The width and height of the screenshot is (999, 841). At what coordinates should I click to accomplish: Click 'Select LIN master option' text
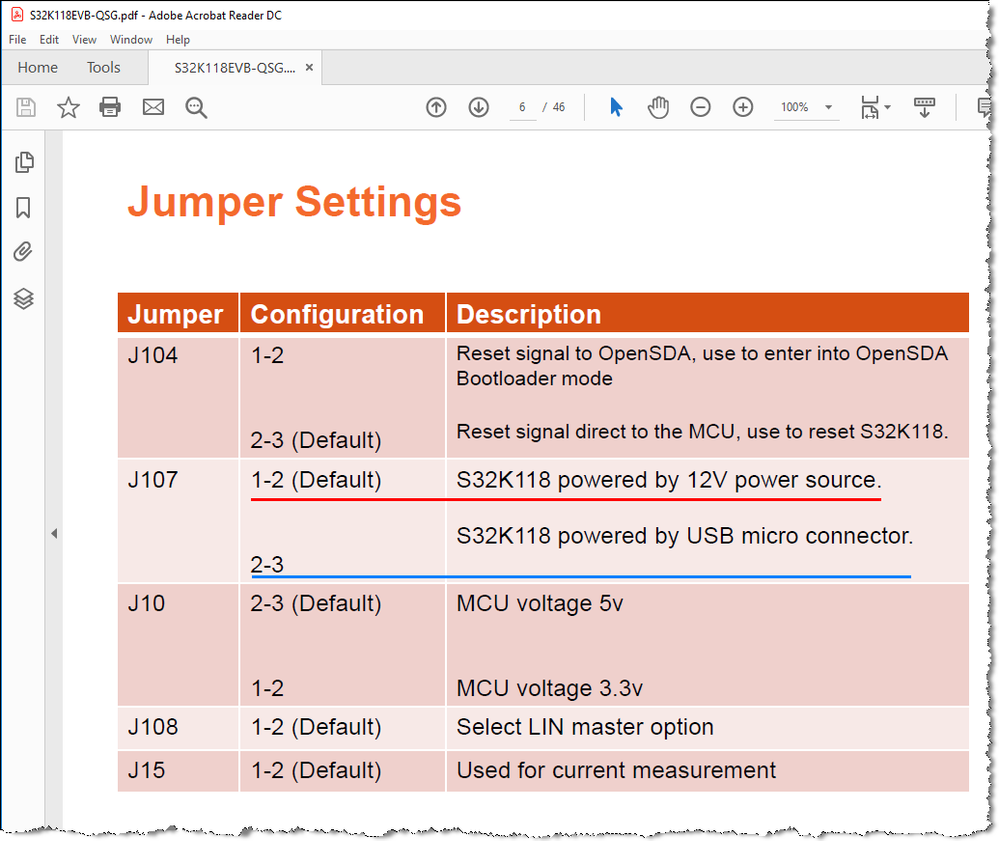tap(585, 727)
